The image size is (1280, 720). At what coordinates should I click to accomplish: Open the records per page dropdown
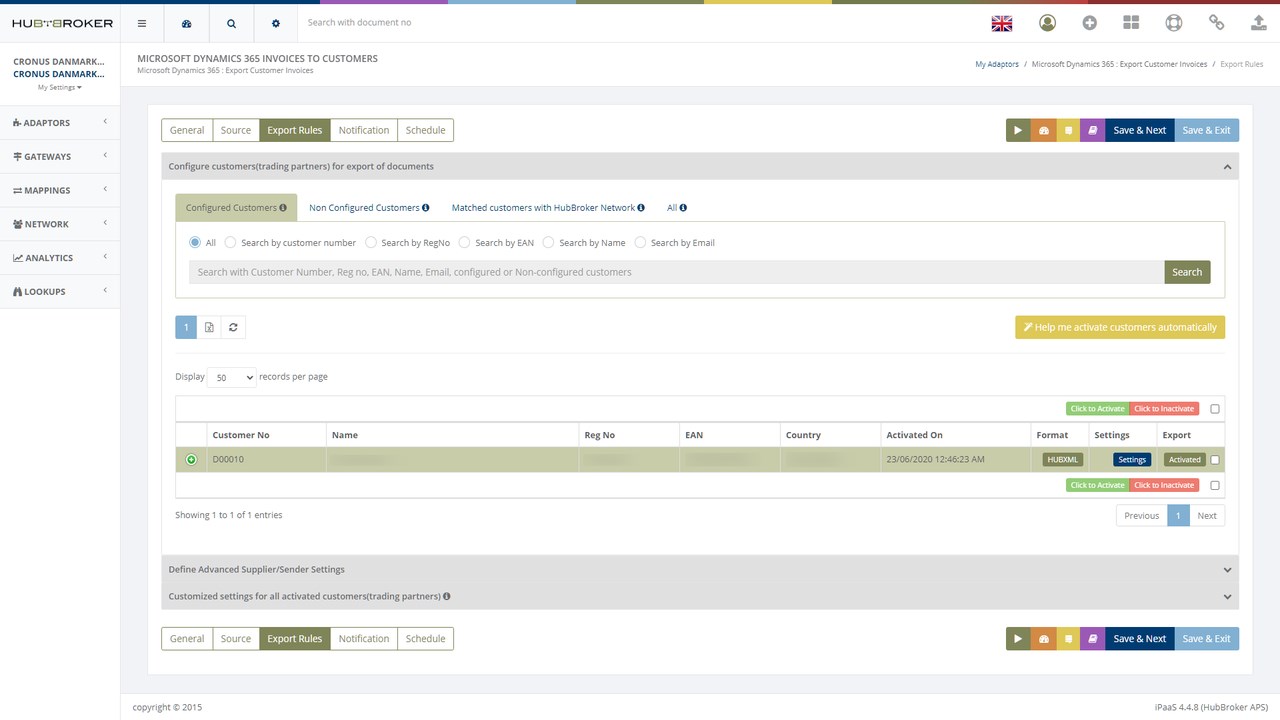231,377
